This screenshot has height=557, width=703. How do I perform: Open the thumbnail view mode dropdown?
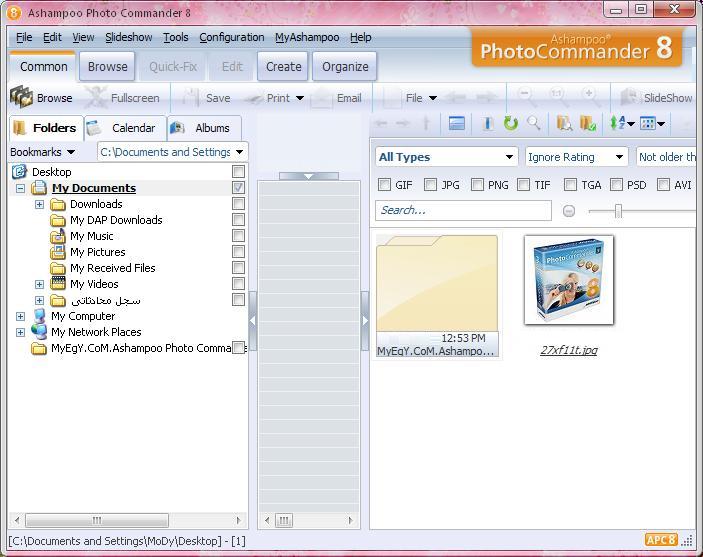652,123
